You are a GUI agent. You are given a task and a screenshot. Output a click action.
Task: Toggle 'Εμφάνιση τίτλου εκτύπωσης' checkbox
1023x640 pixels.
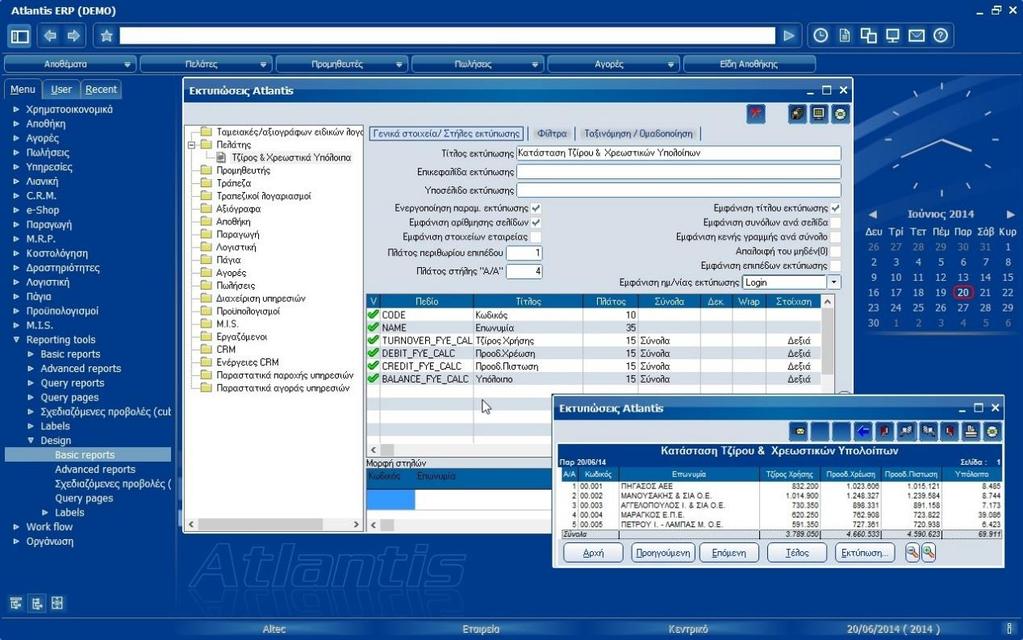tap(835, 208)
